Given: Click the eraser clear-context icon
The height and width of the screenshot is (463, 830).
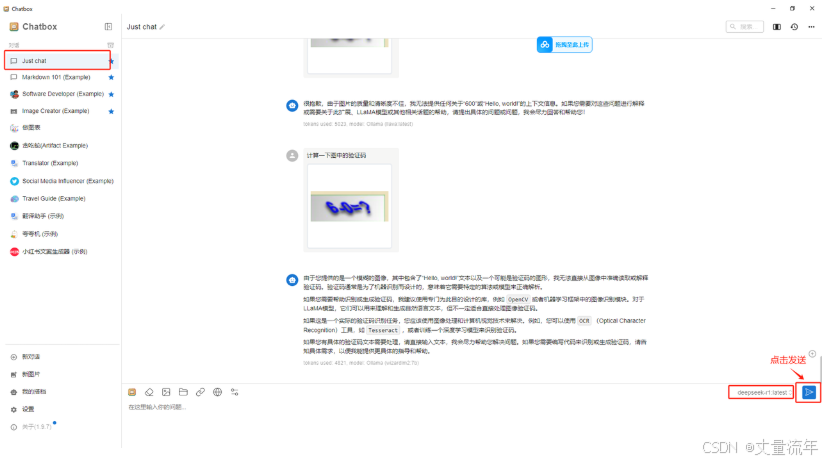Looking at the screenshot, I should click(x=149, y=392).
